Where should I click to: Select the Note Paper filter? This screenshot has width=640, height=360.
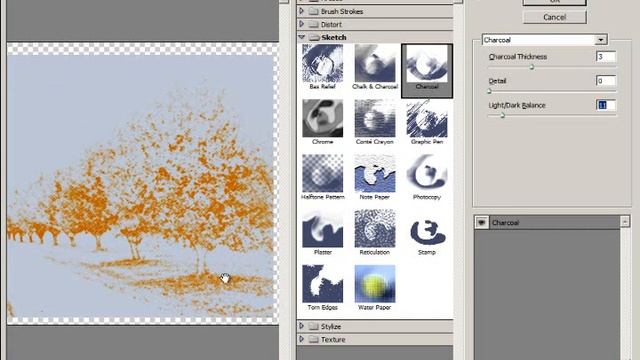(375, 173)
